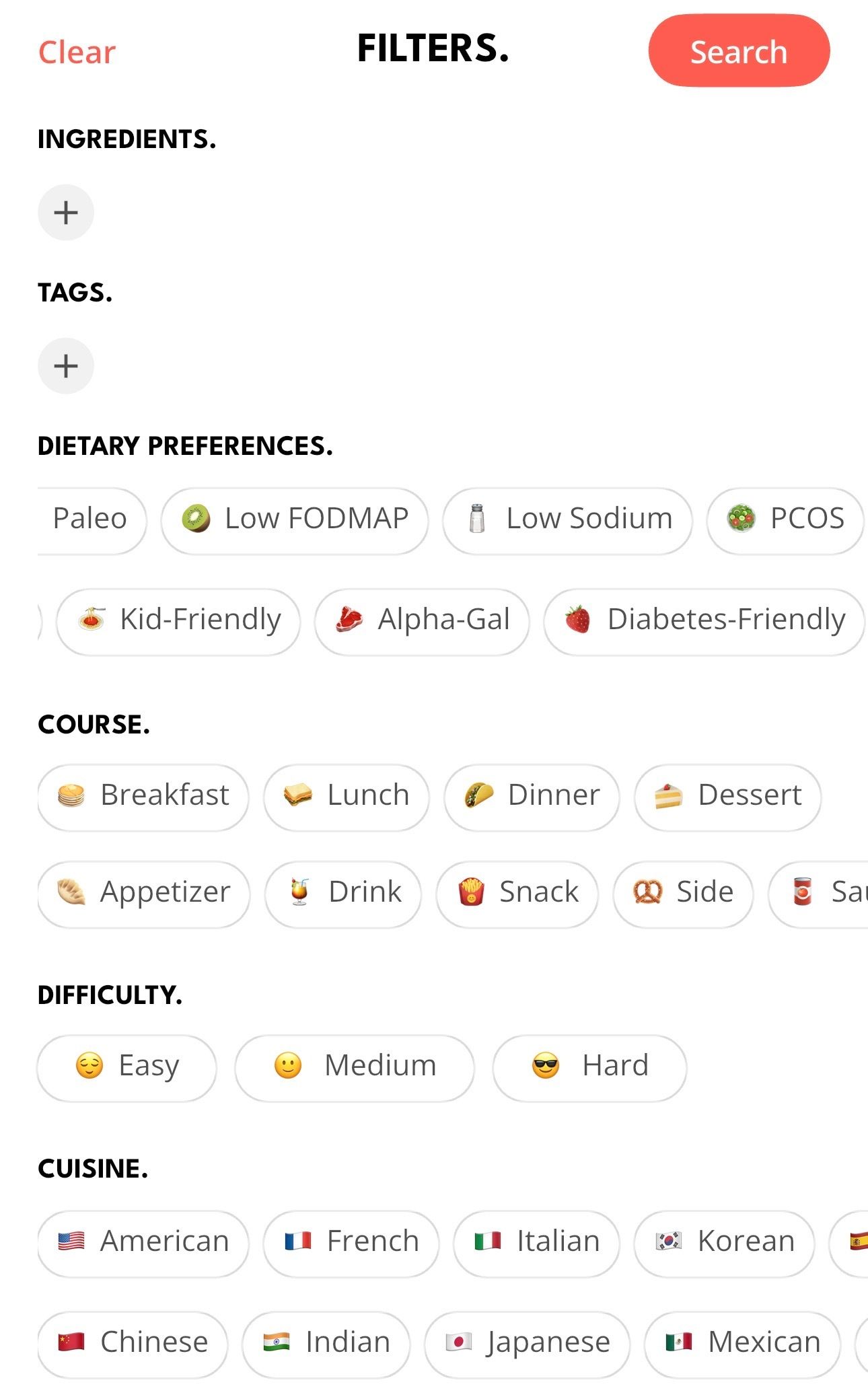Viewport: 868px width, 1399px height.
Task: Select the Mexican cuisine chip
Action: pos(742,1343)
